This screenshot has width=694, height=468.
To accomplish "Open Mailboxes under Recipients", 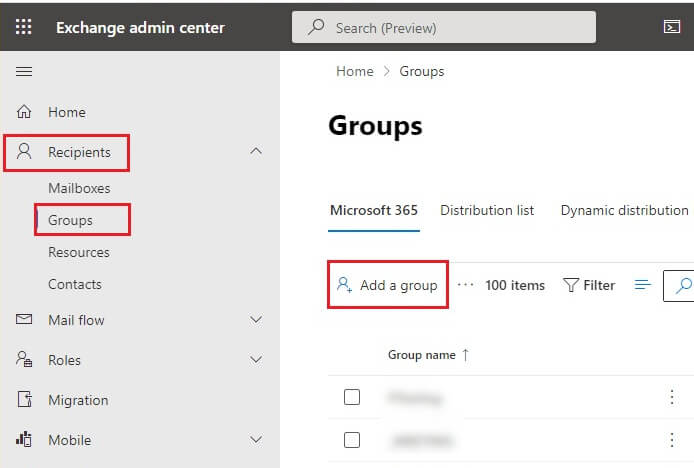I will [79, 188].
